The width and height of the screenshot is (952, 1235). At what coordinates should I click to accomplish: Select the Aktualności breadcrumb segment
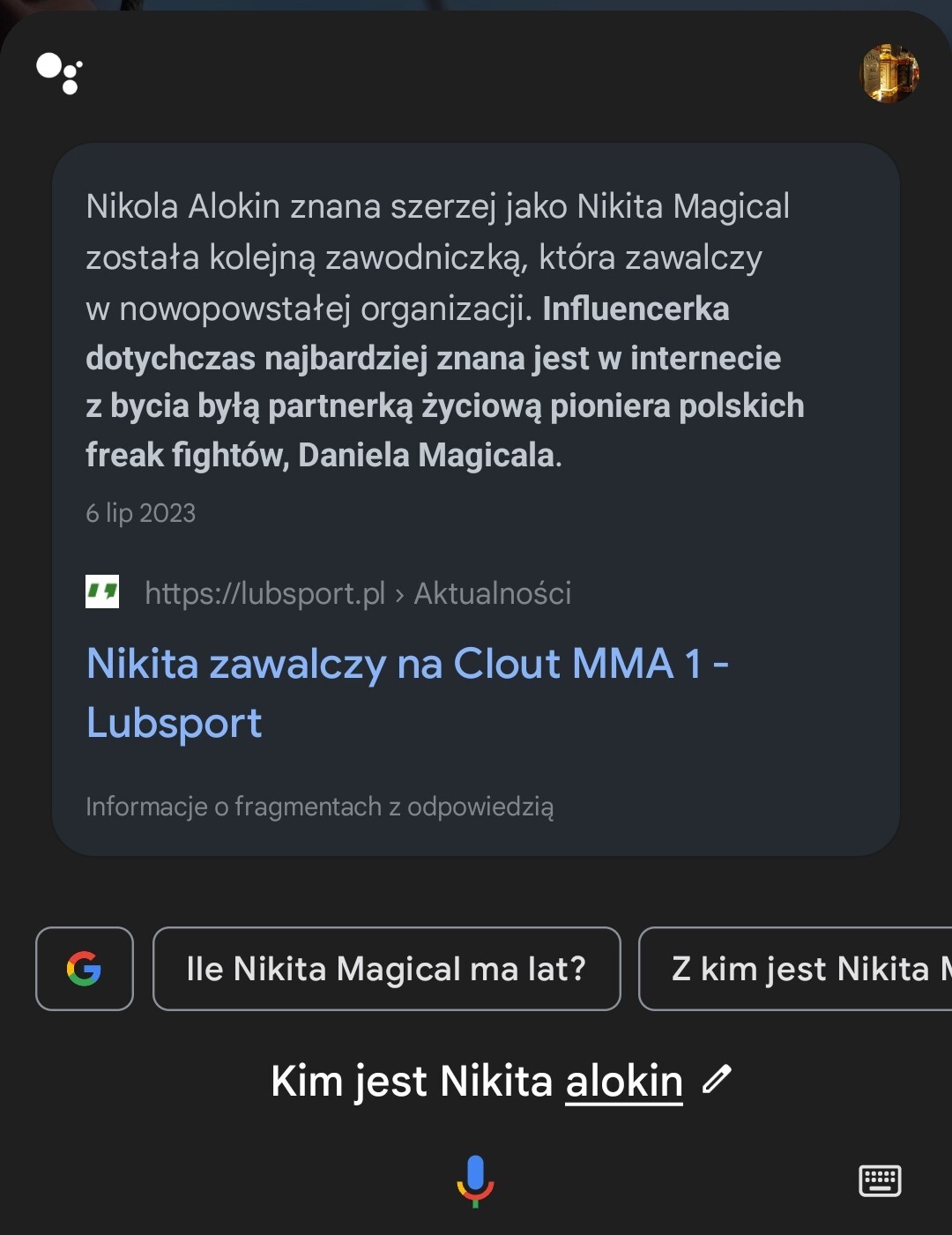tap(493, 593)
